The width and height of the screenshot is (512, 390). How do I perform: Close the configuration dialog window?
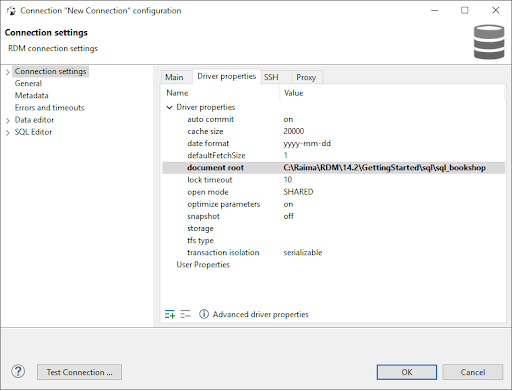tap(496, 10)
